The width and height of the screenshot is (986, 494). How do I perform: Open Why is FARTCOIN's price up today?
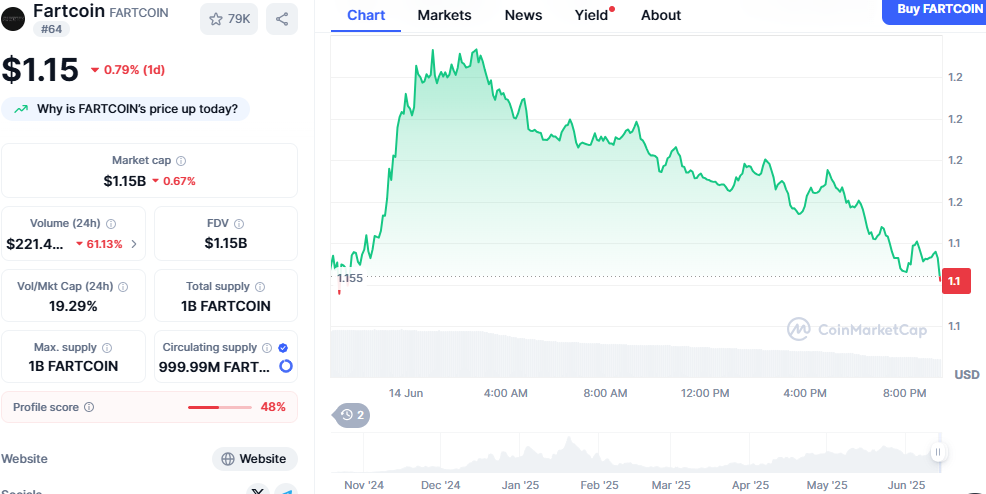126,109
